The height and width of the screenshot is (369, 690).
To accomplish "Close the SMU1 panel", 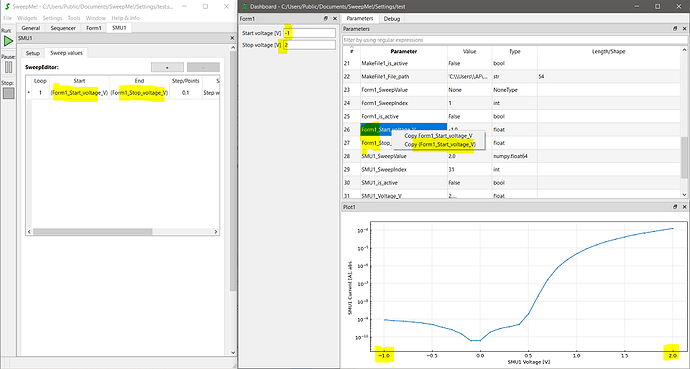I will pyautogui.click(x=232, y=38).
